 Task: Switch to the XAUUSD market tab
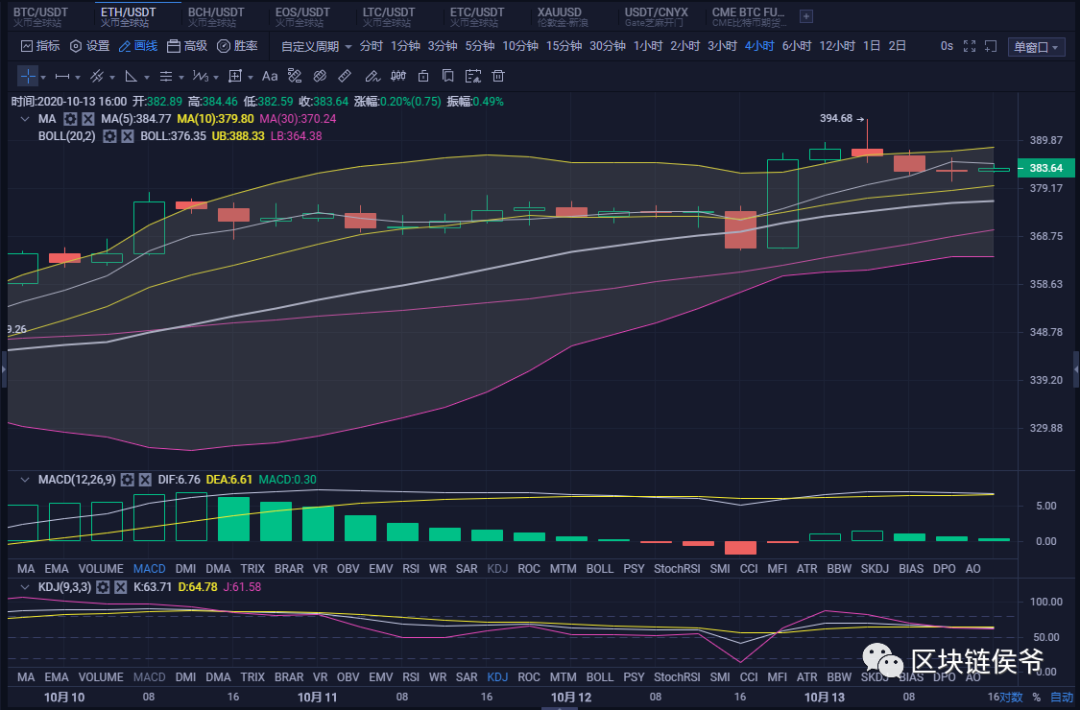pos(558,12)
